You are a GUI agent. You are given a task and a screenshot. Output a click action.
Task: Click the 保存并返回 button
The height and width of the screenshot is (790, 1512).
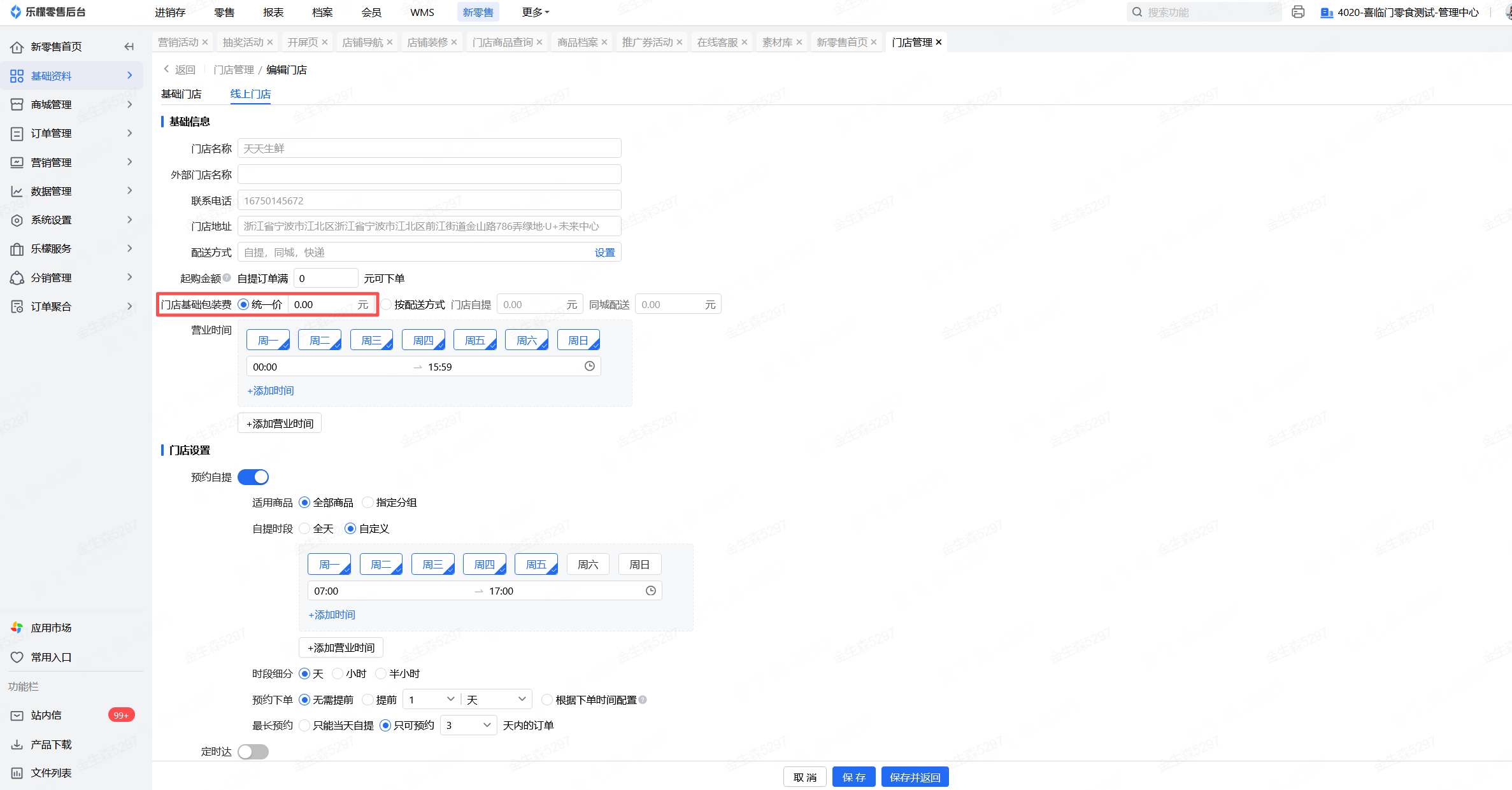(x=915, y=777)
